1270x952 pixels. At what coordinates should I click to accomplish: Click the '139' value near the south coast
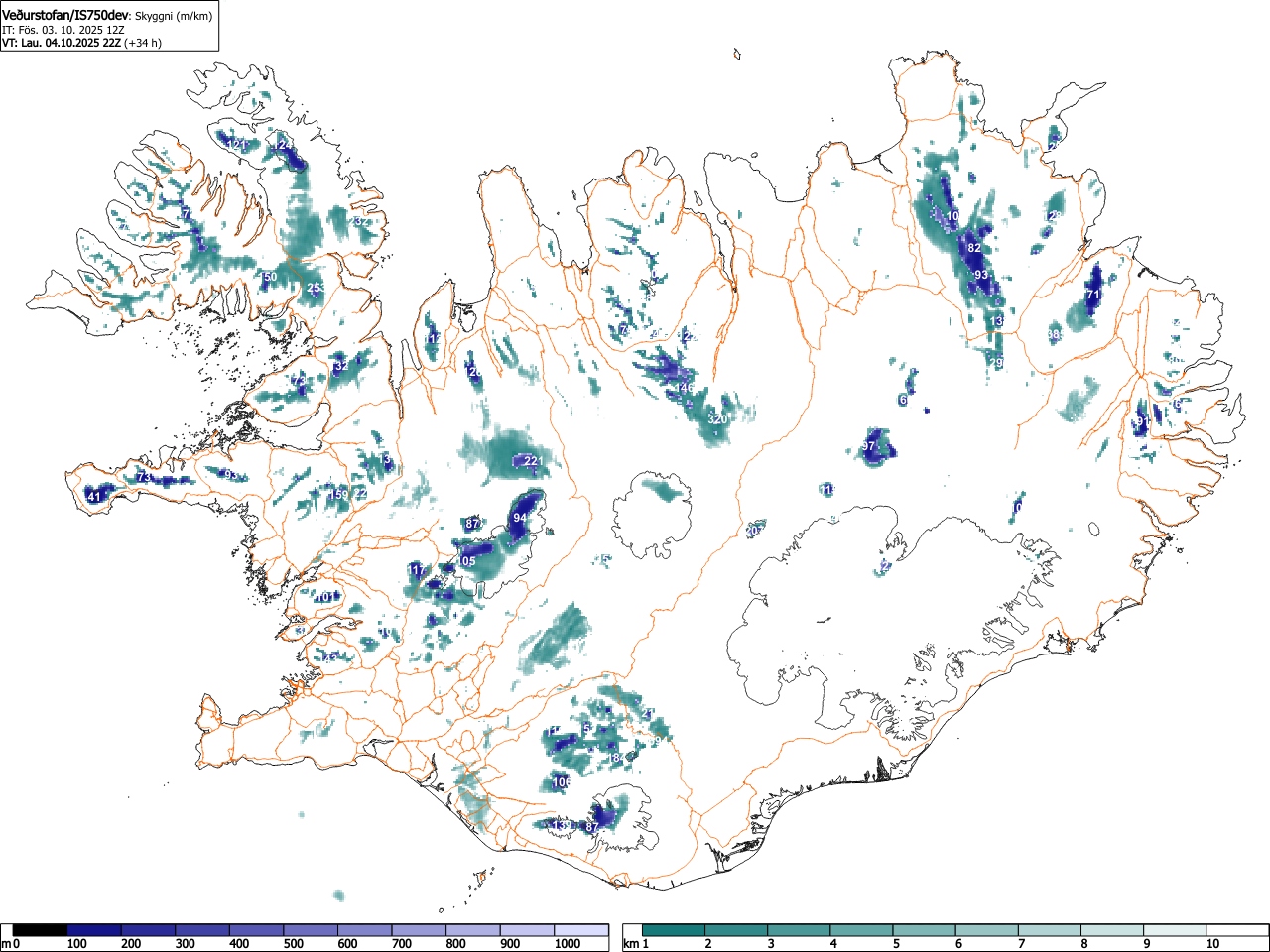click(x=562, y=825)
